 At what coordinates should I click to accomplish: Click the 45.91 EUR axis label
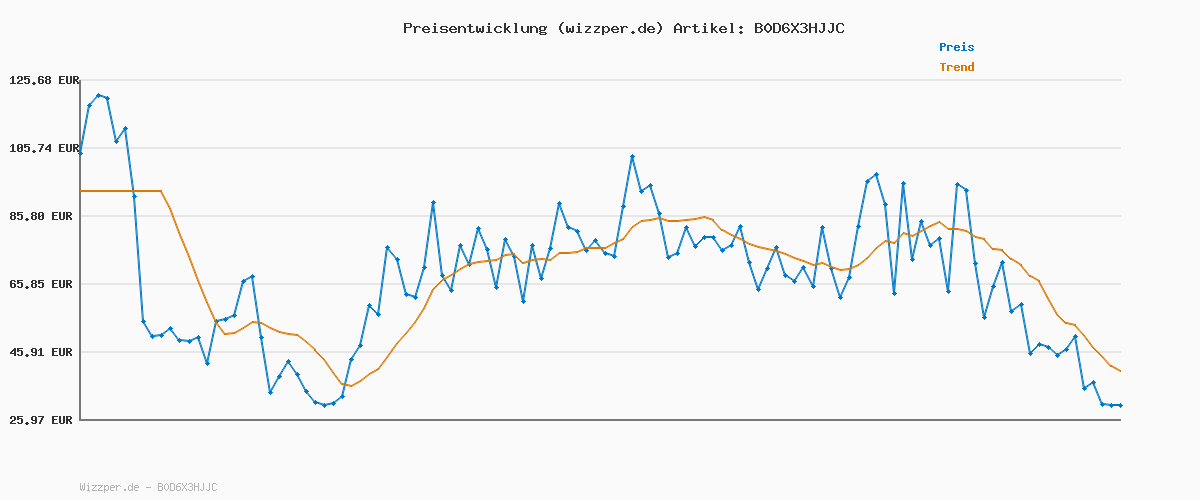tap(43, 352)
